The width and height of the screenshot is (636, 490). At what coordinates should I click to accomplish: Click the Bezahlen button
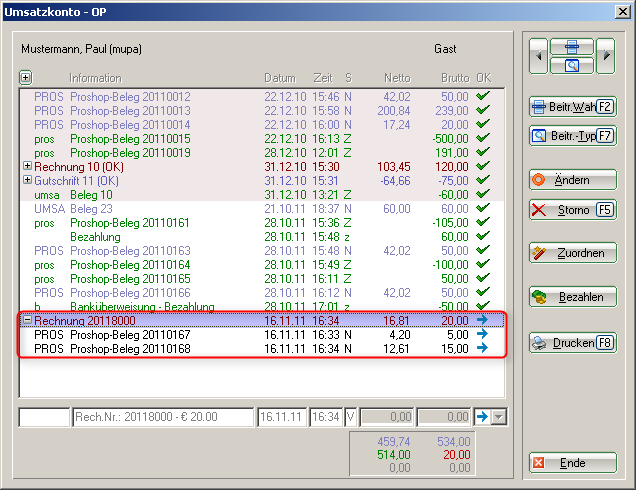coord(572,297)
